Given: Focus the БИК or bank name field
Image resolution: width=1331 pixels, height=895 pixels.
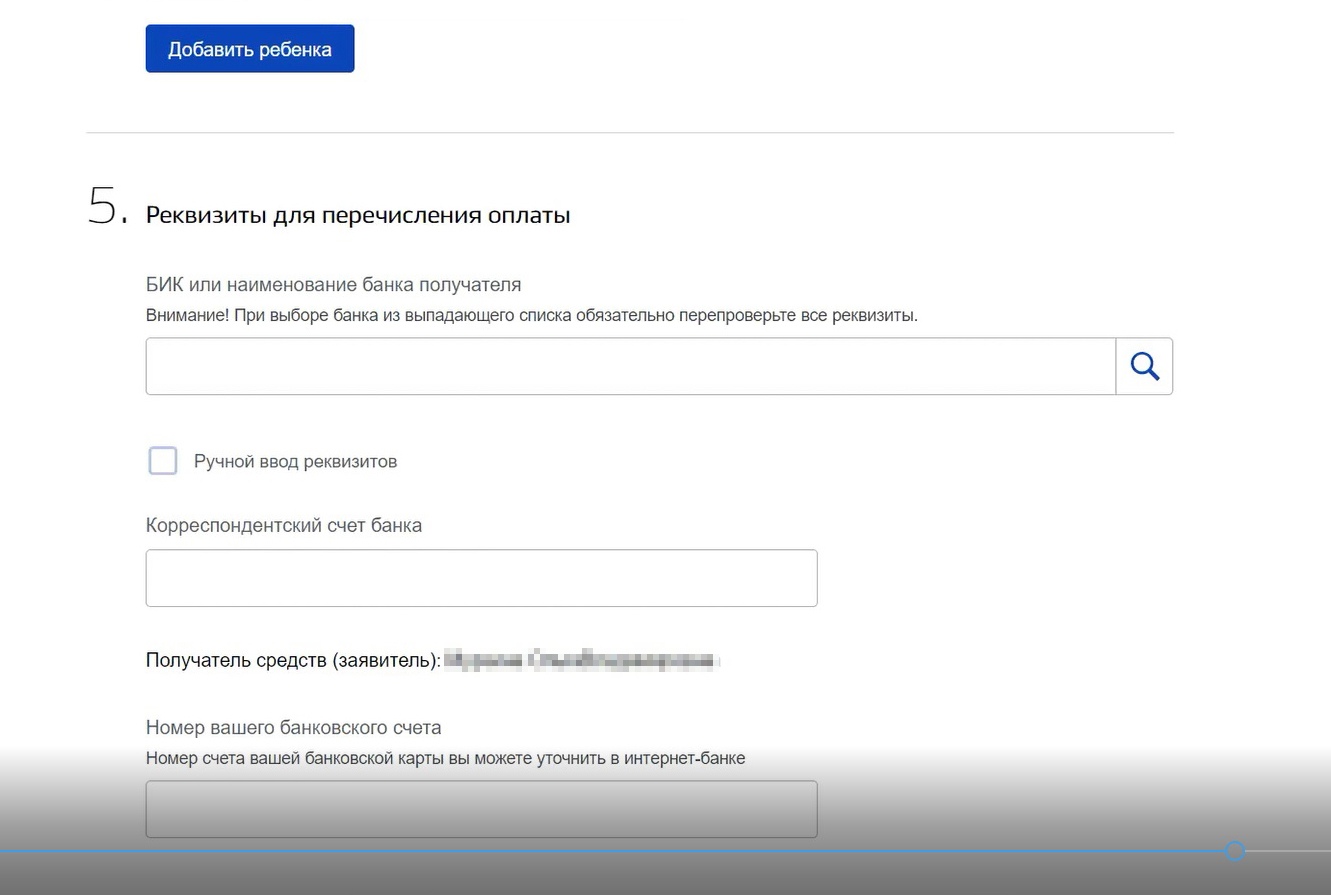Looking at the screenshot, I should pyautogui.click(x=631, y=366).
